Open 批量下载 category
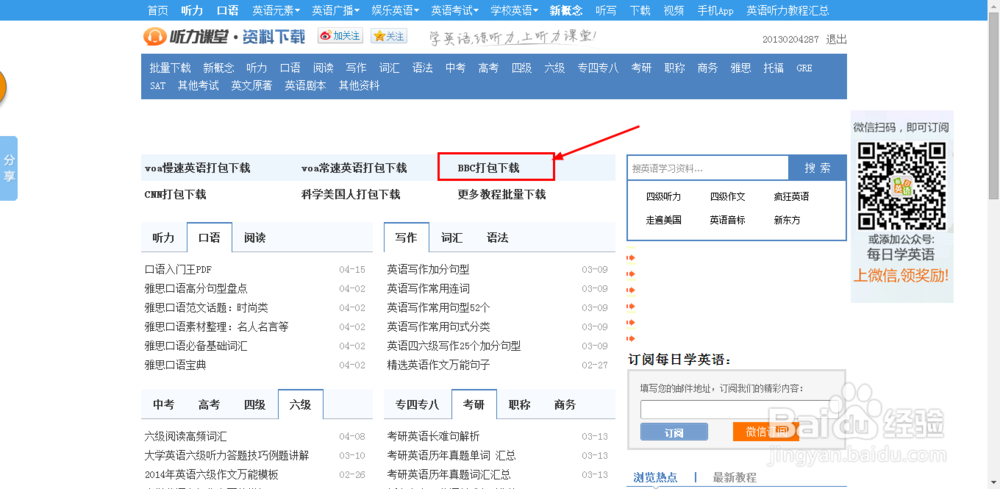1000x489 pixels. pyautogui.click(x=170, y=68)
